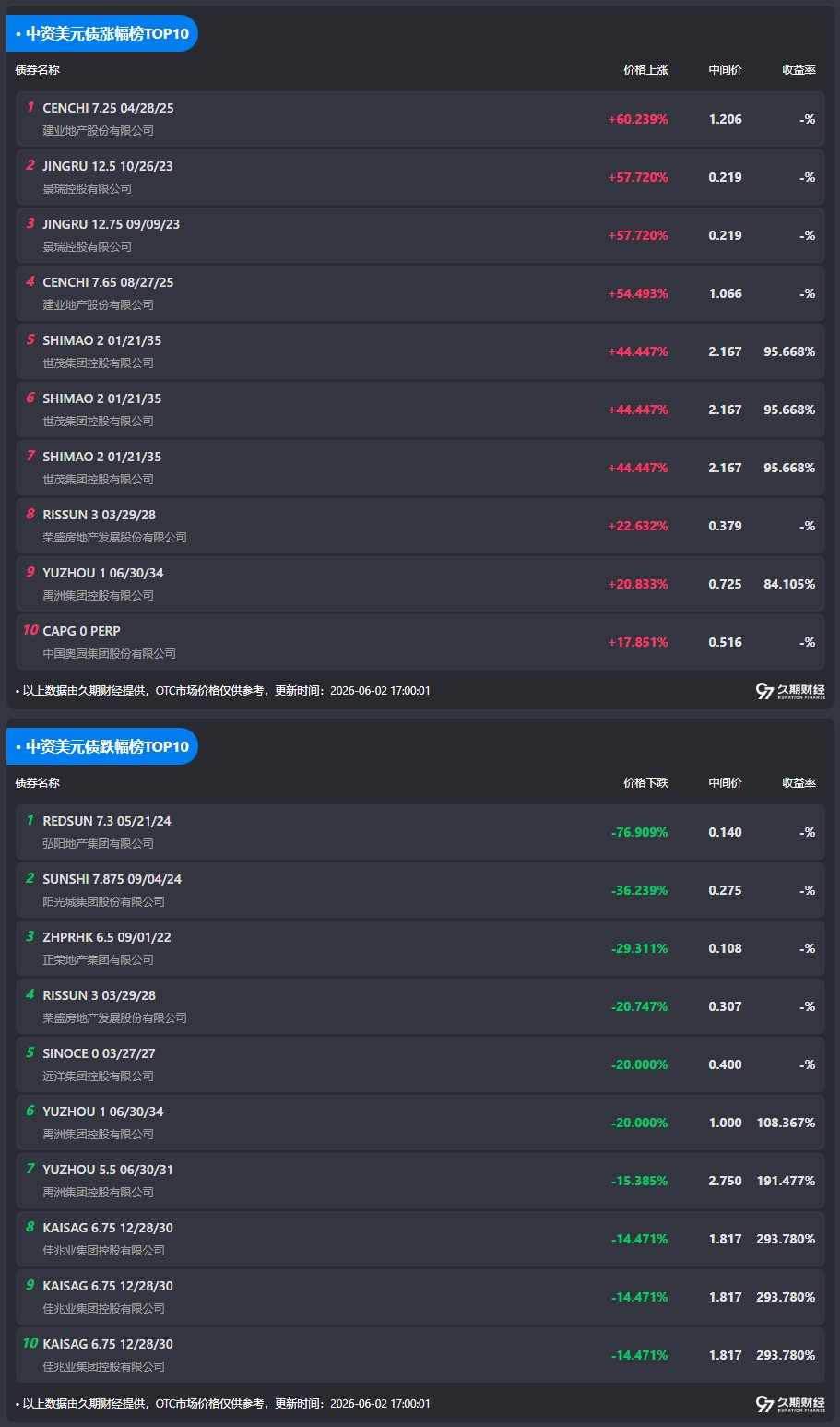Image resolution: width=840 pixels, height=1427 pixels.
Task: Open the CENCHI 7.25 04/28/25 bond name
Action: coord(108,108)
